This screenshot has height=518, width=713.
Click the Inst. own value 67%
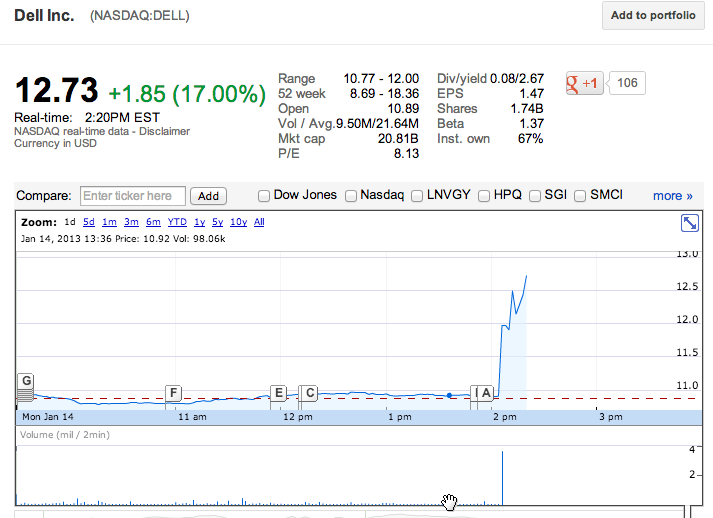tap(531, 139)
